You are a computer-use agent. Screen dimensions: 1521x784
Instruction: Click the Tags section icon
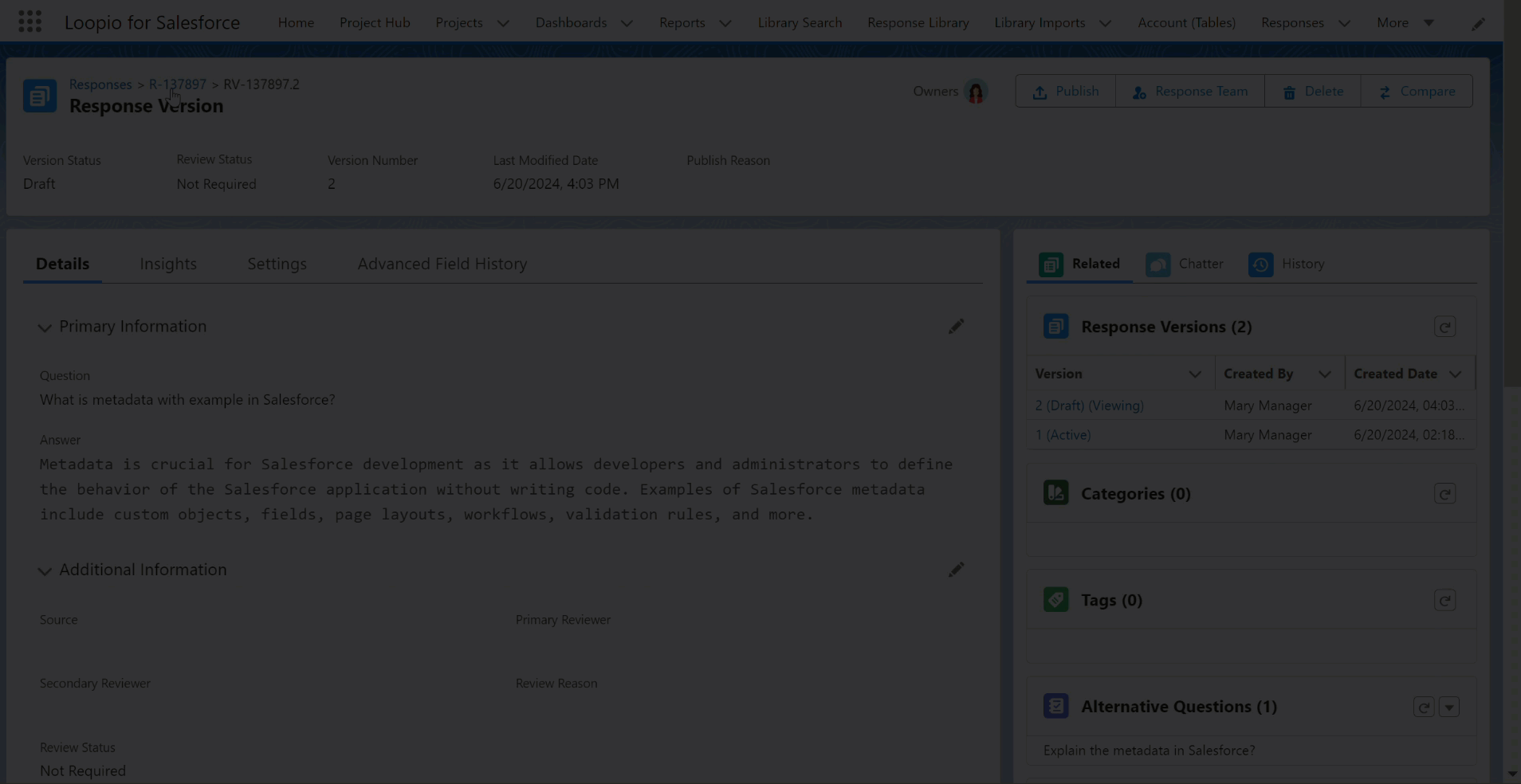1055,599
